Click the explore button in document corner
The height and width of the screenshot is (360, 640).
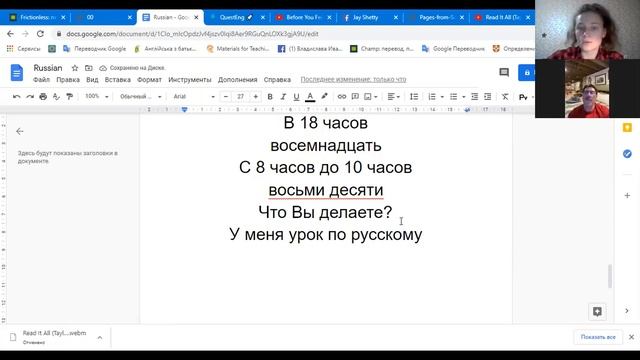point(597,312)
